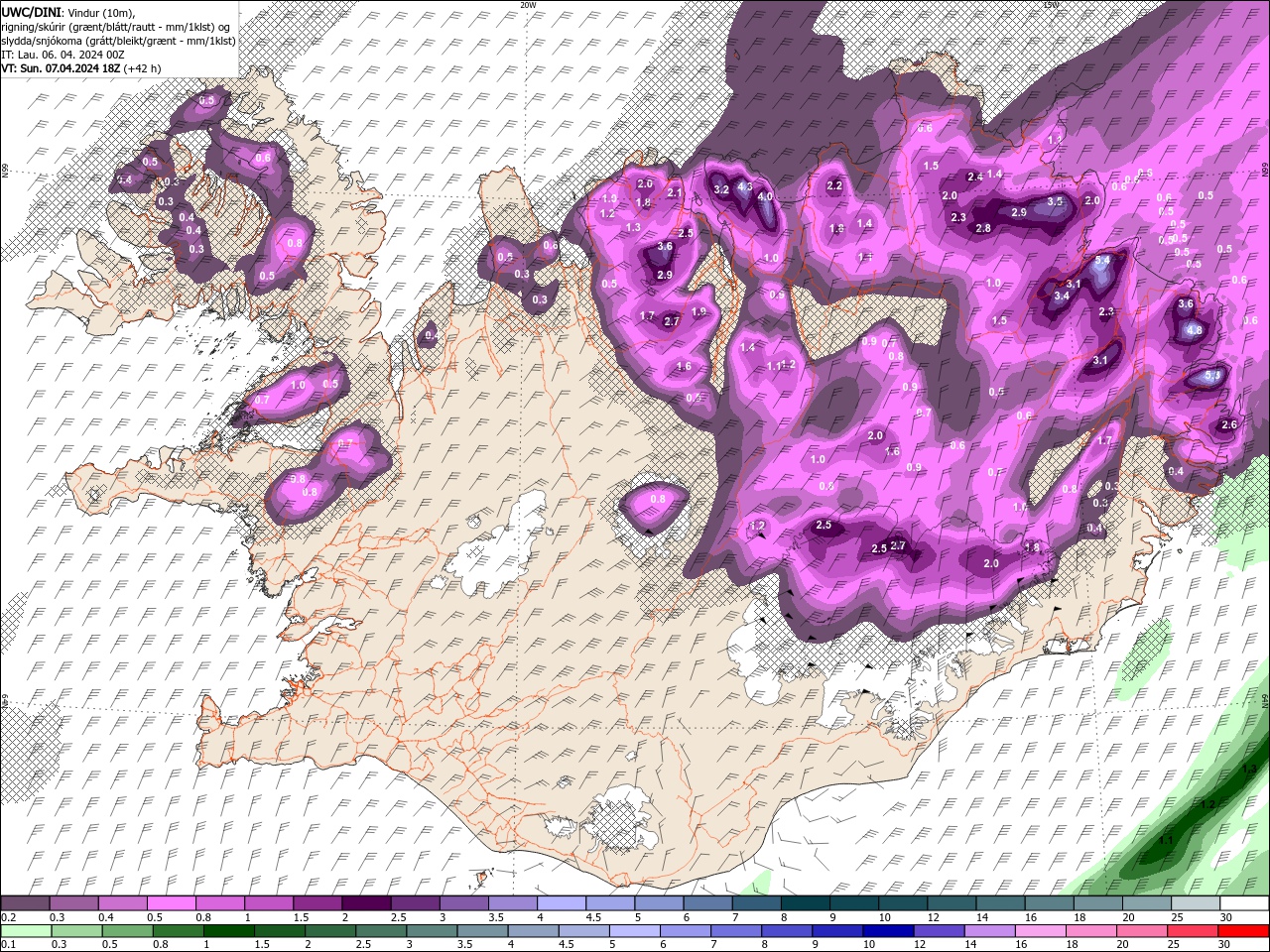Click the 'VT: Sun. 07.04.2024 18Z (+42 h)' line
The image size is (1270, 952).
(x=81, y=68)
